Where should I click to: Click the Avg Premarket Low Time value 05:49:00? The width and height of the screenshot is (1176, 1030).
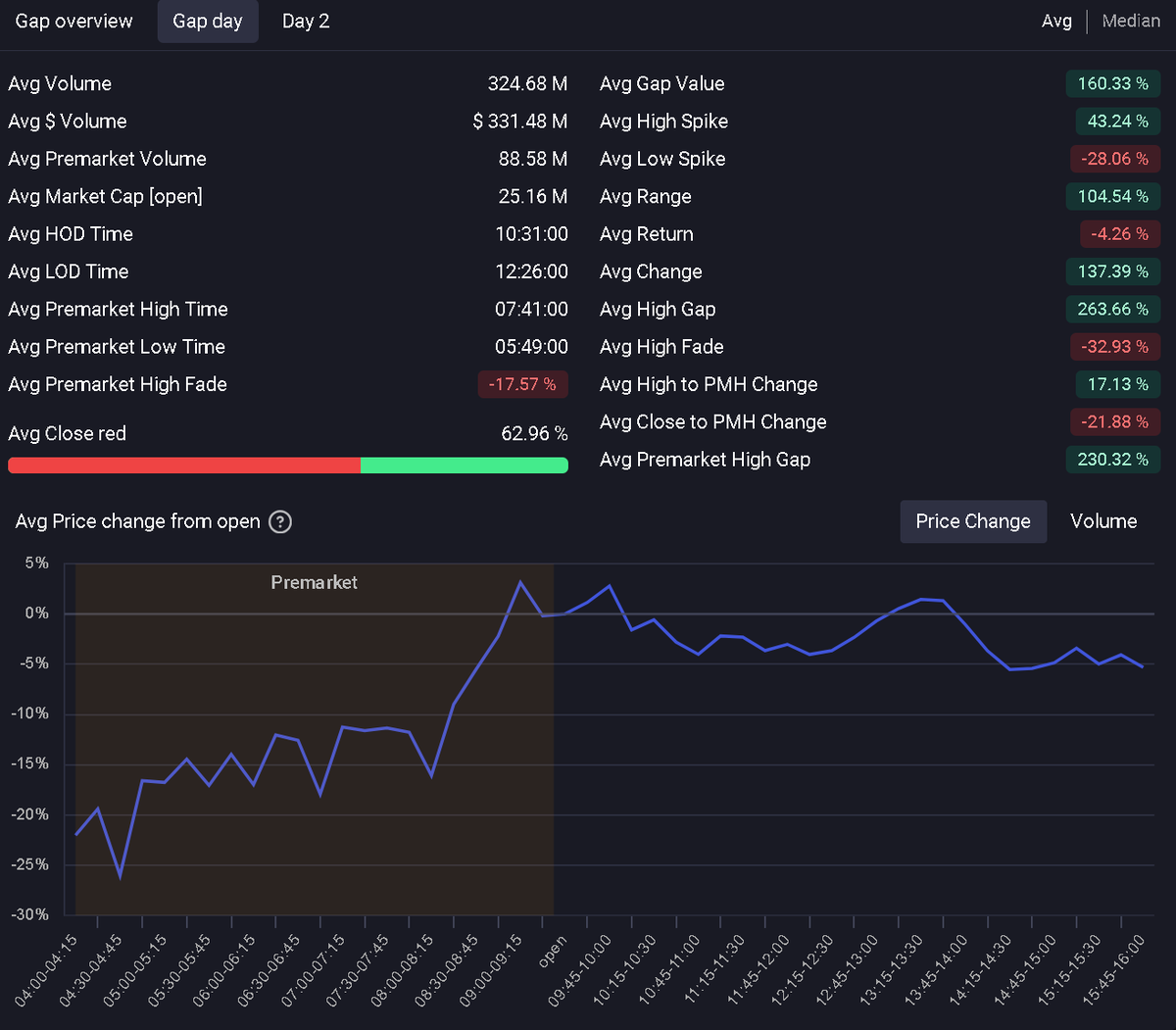tap(531, 347)
